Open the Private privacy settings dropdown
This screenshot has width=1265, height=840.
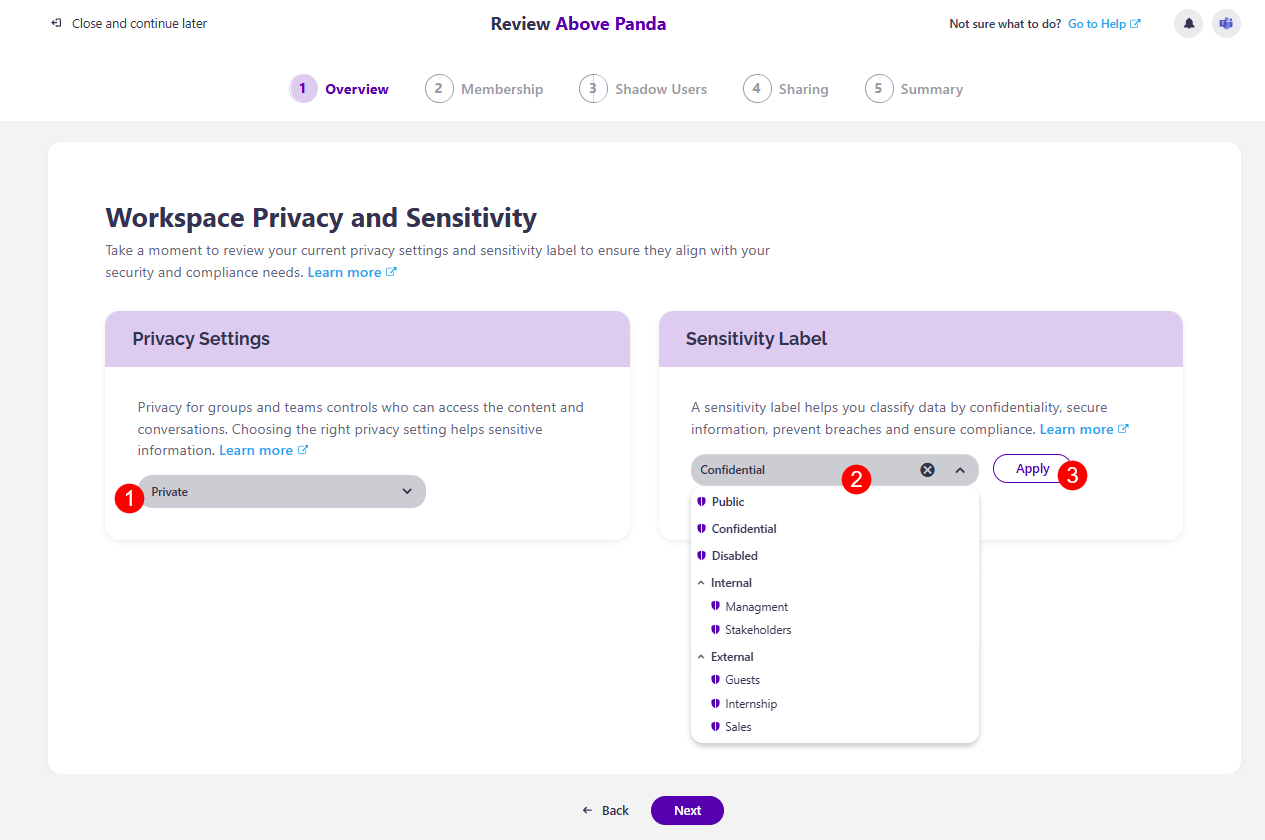[x=281, y=491]
